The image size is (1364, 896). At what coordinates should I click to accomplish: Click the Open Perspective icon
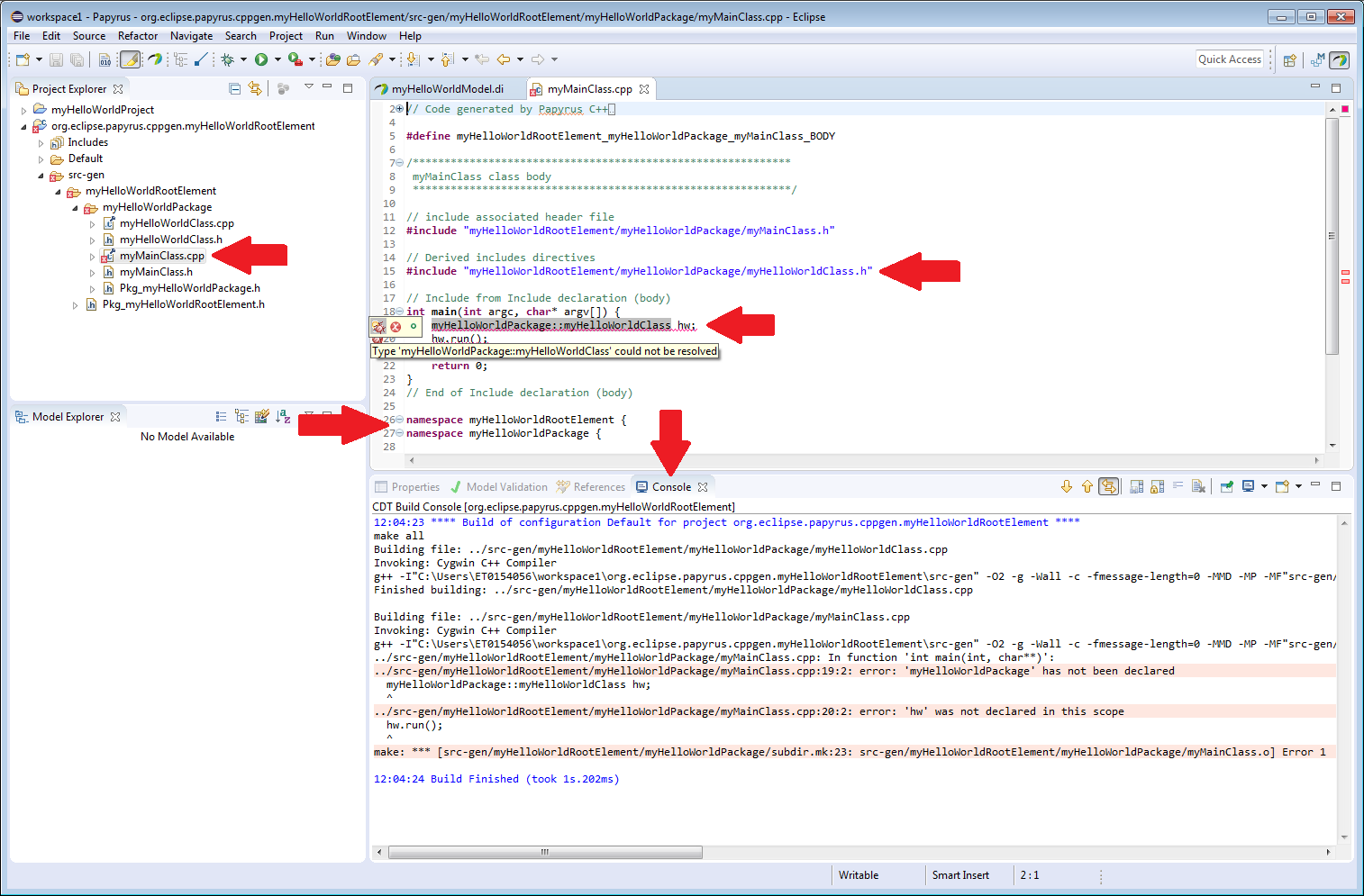[1290, 60]
